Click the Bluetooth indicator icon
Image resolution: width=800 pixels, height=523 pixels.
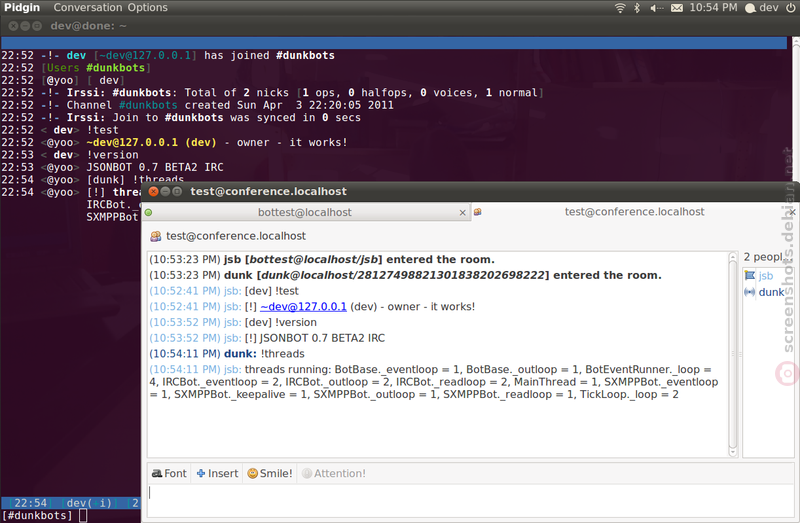click(637, 8)
